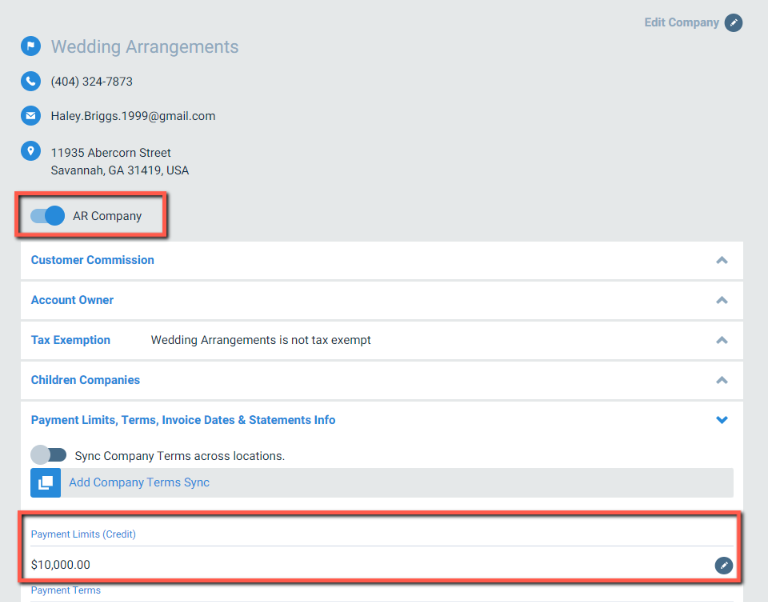Expand the Tax Exemption section chevron
768x602 pixels.
point(721,340)
